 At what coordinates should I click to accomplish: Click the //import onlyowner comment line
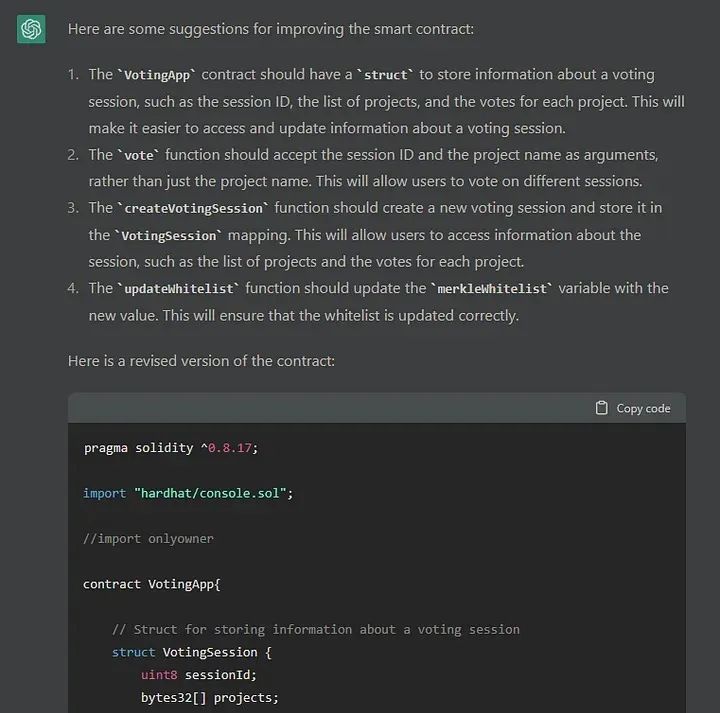pyautogui.click(x=148, y=539)
